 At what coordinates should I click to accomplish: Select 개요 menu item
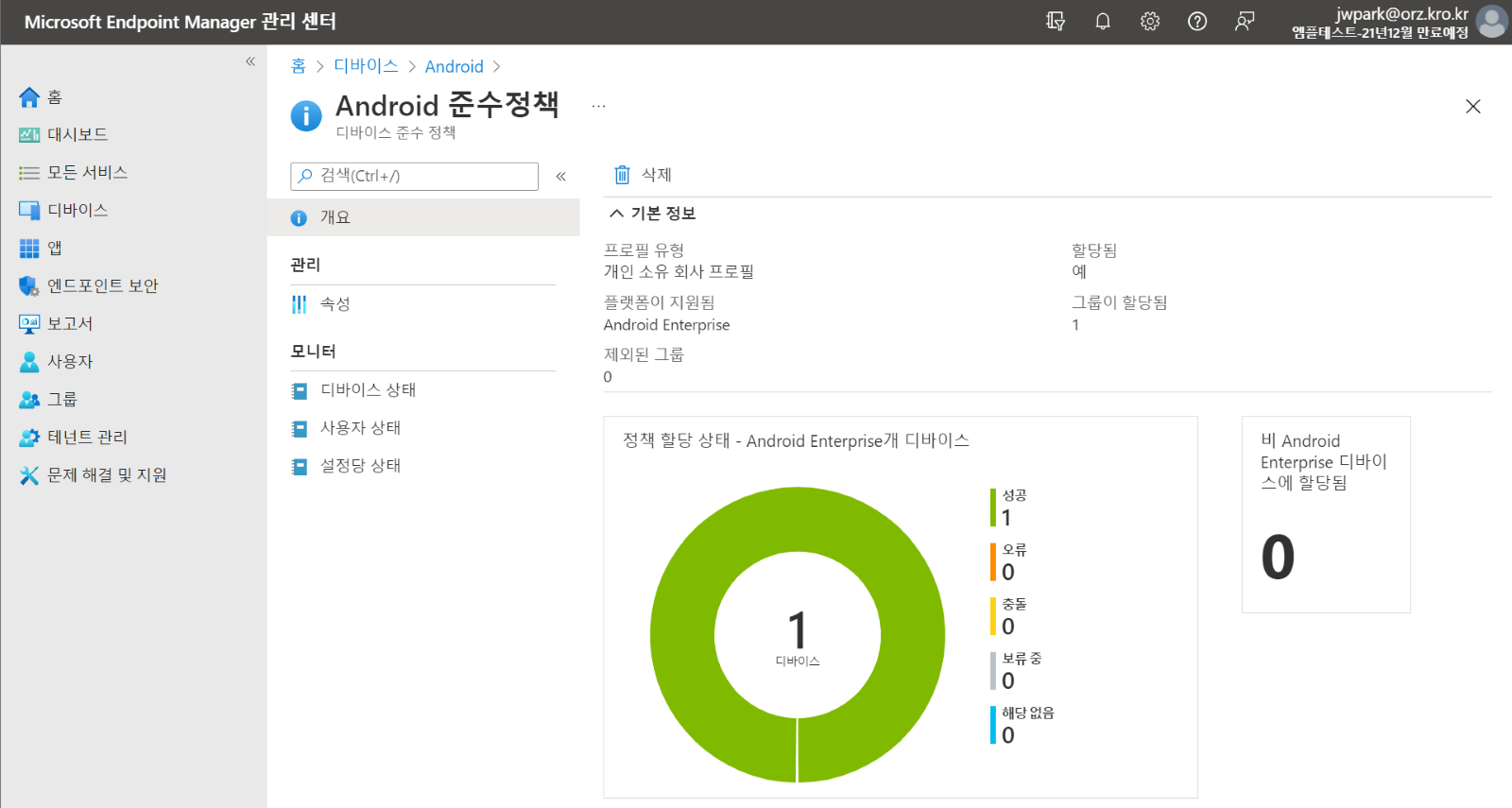click(x=423, y=217)
